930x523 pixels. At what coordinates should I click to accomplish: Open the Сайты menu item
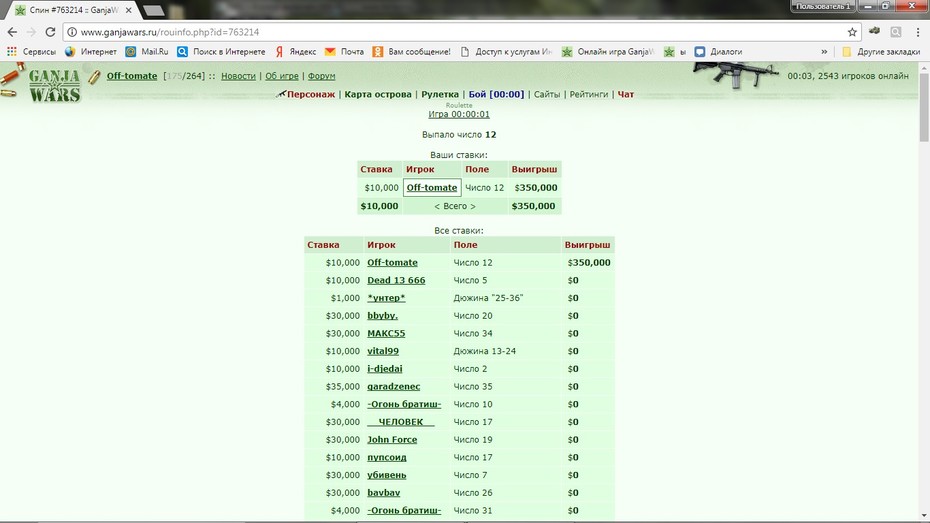pos(547,94)
